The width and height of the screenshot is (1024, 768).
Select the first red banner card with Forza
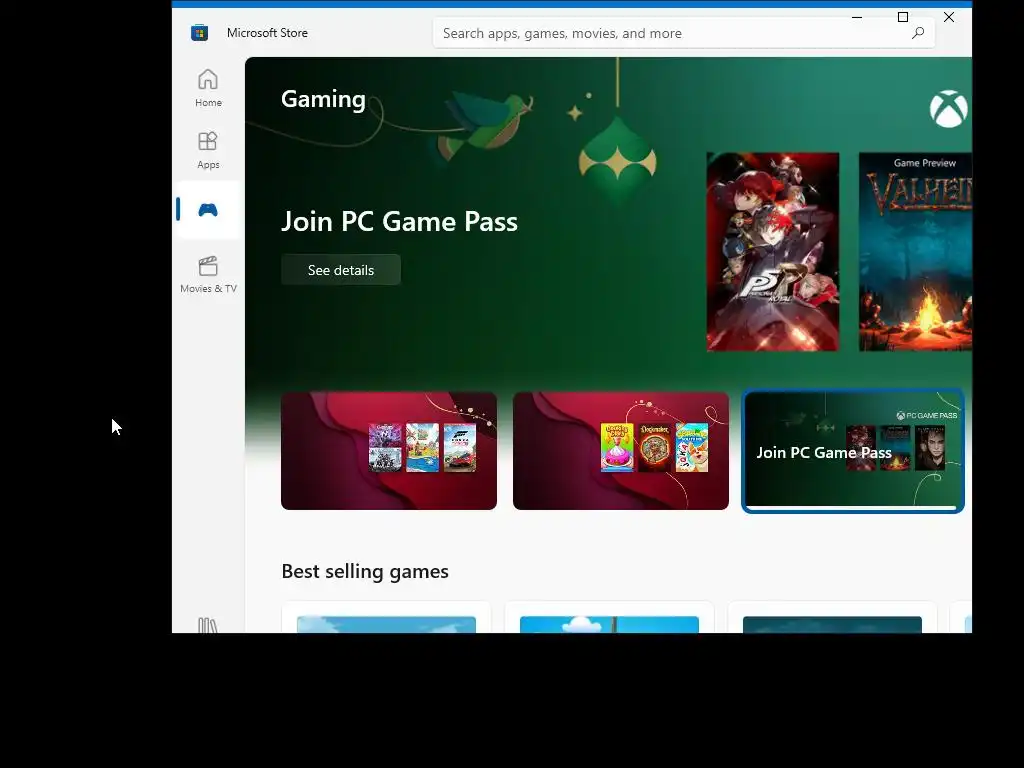coord(389,451)
